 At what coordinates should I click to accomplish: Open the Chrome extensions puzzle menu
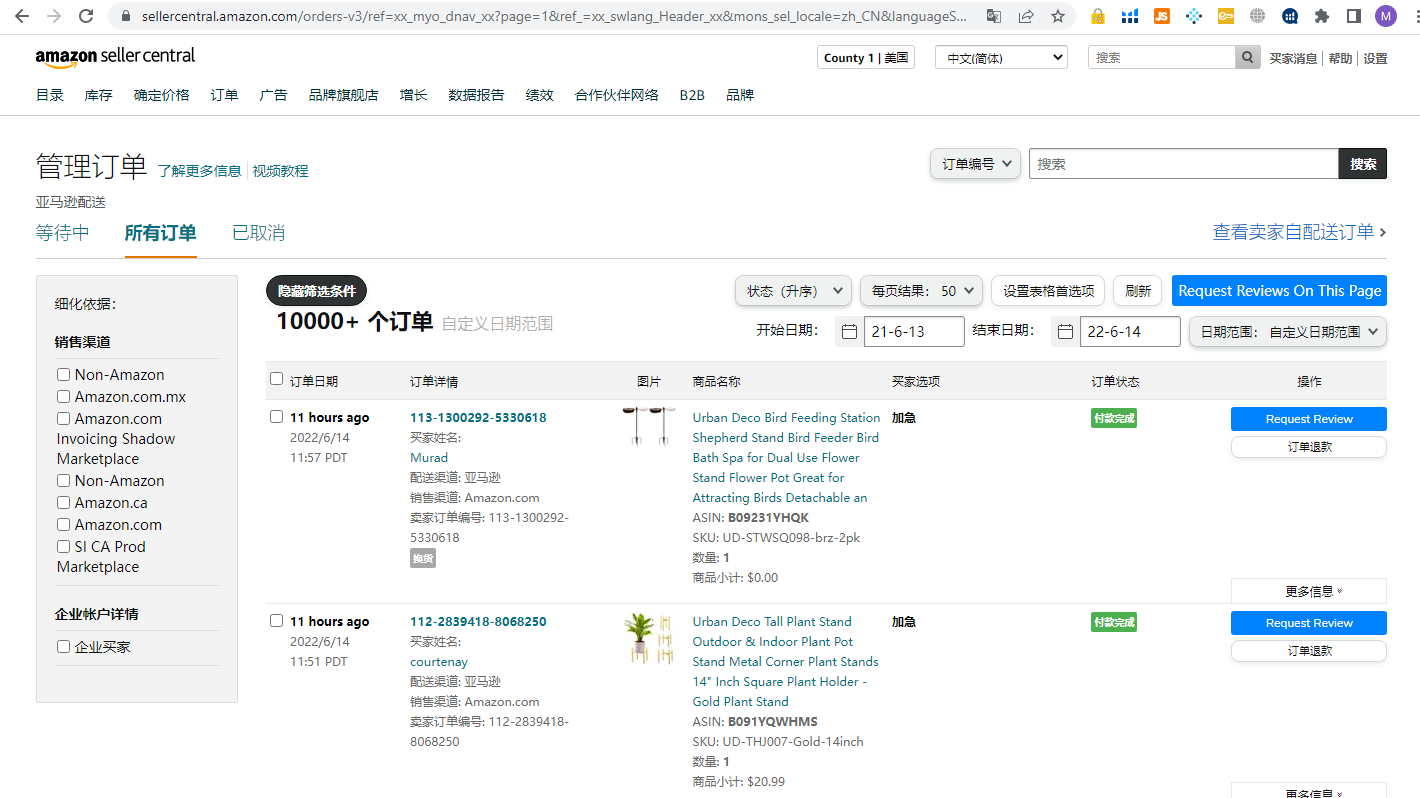[x=1322, y=16]
